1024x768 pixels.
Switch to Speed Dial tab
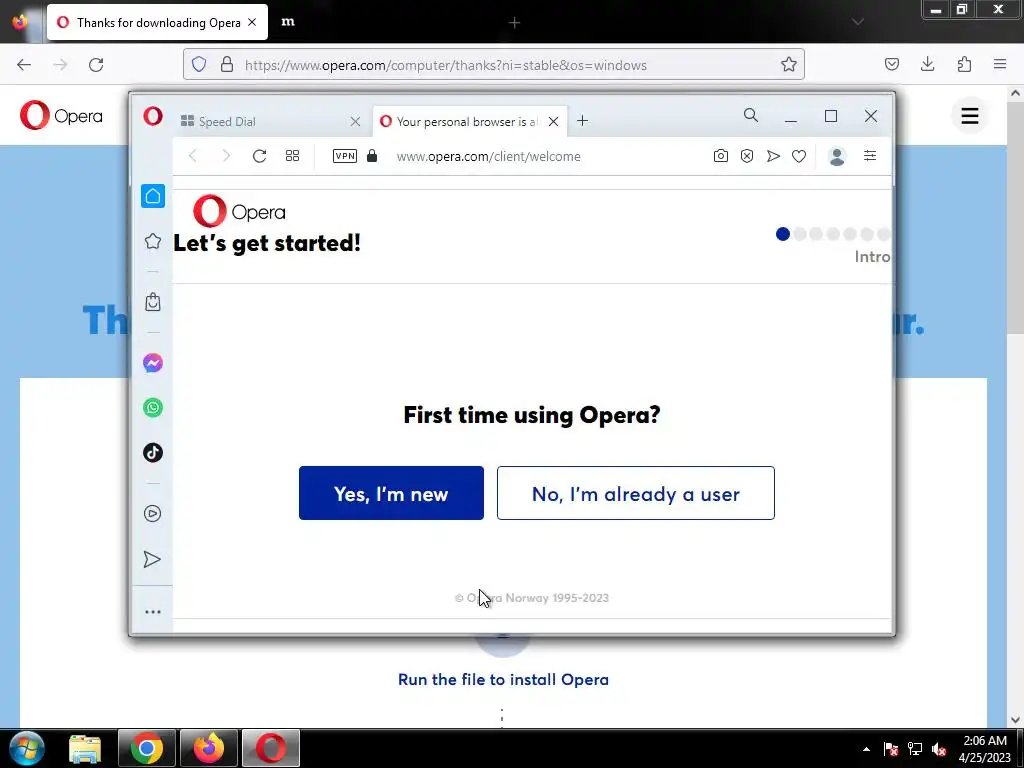click(271, 121)
